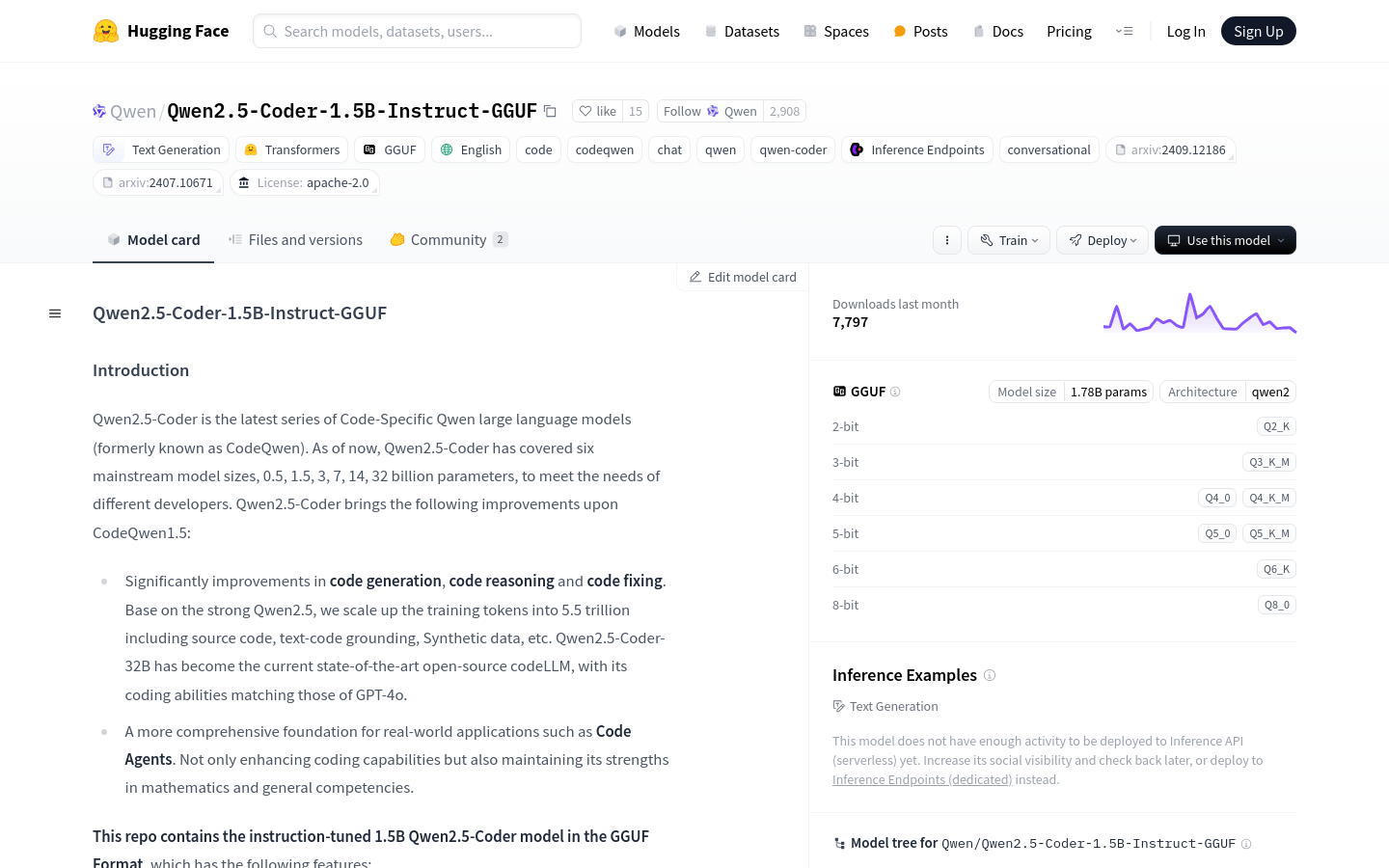Screen dimensions: 1389x868
Task: Go to Datasets in the navbar
Action: [x=742, y=31]
